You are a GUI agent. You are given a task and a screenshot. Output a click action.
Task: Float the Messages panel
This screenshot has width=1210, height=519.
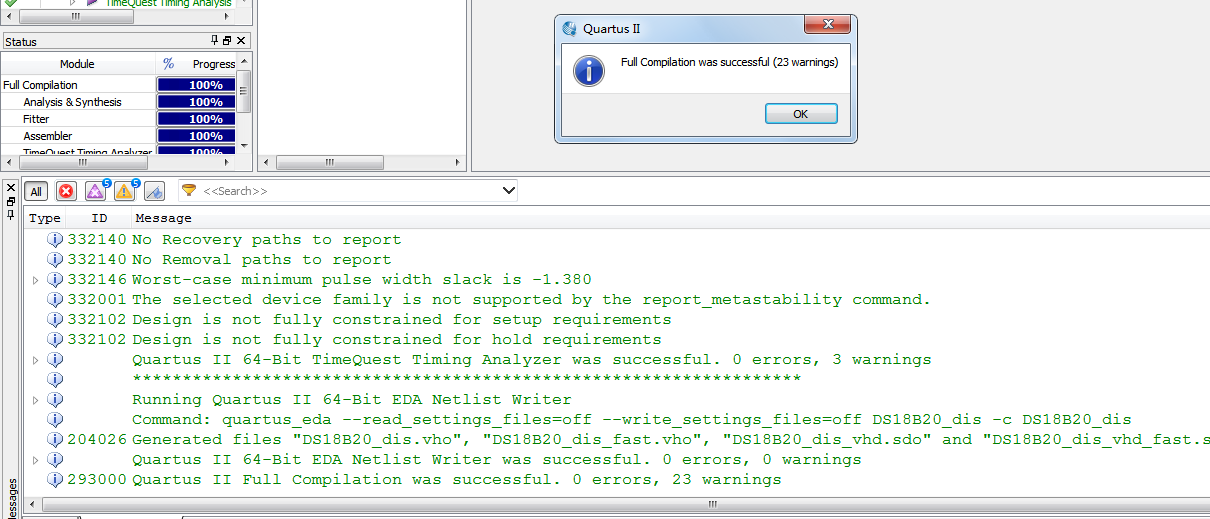click(11, 201)
